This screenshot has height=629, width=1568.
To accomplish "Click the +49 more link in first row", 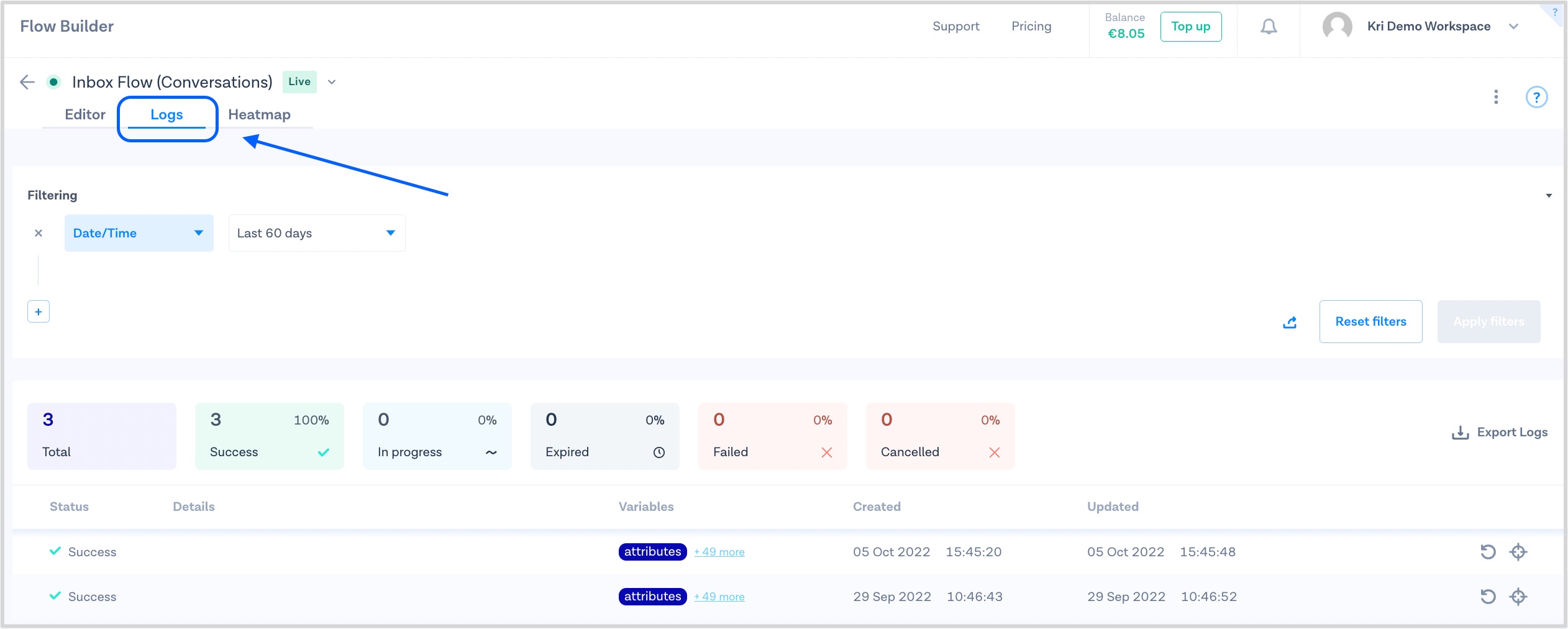I will [719, 552].
